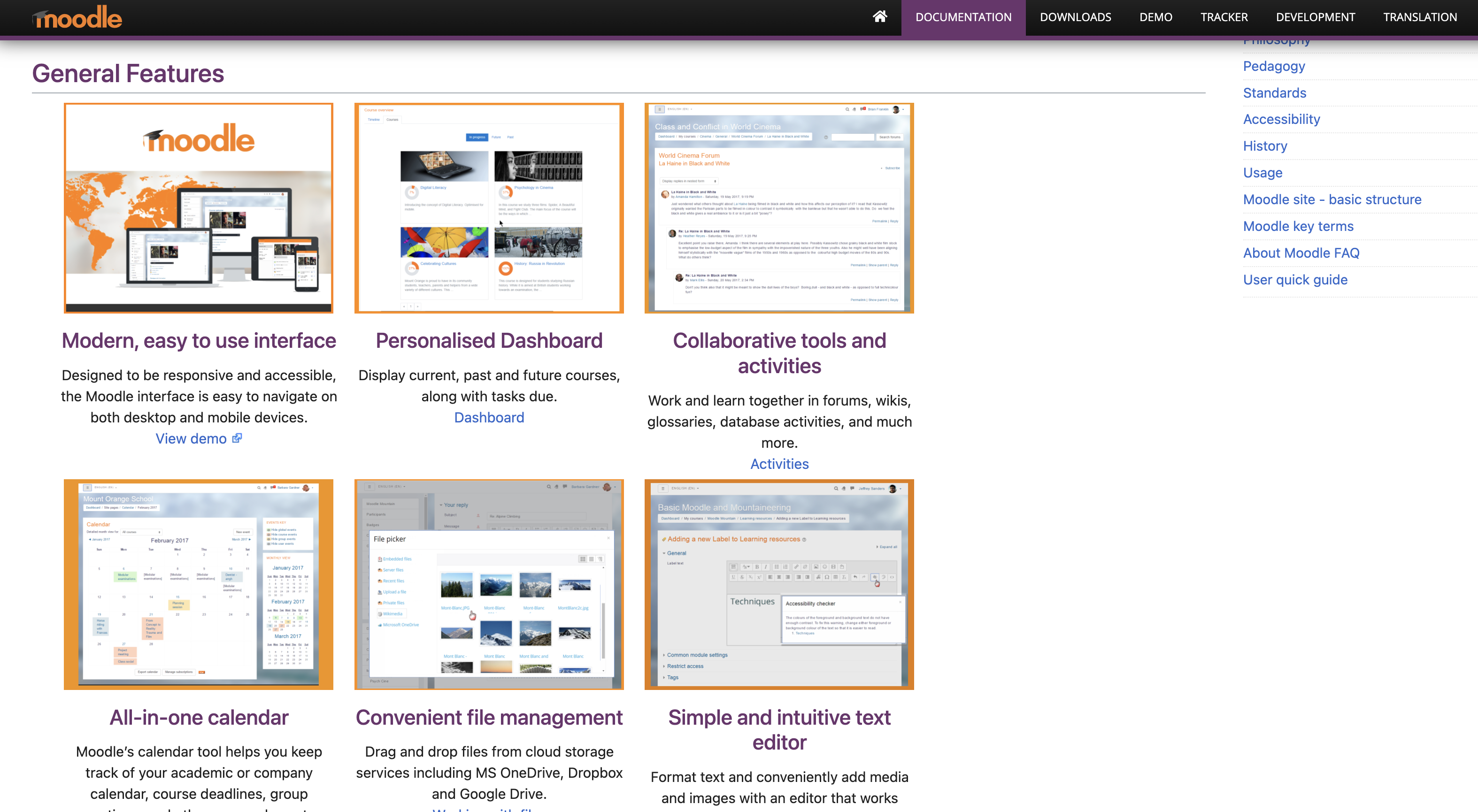Go to home via house icon
Viewport: 1478px width, 812px height.
tap(879, 16)
